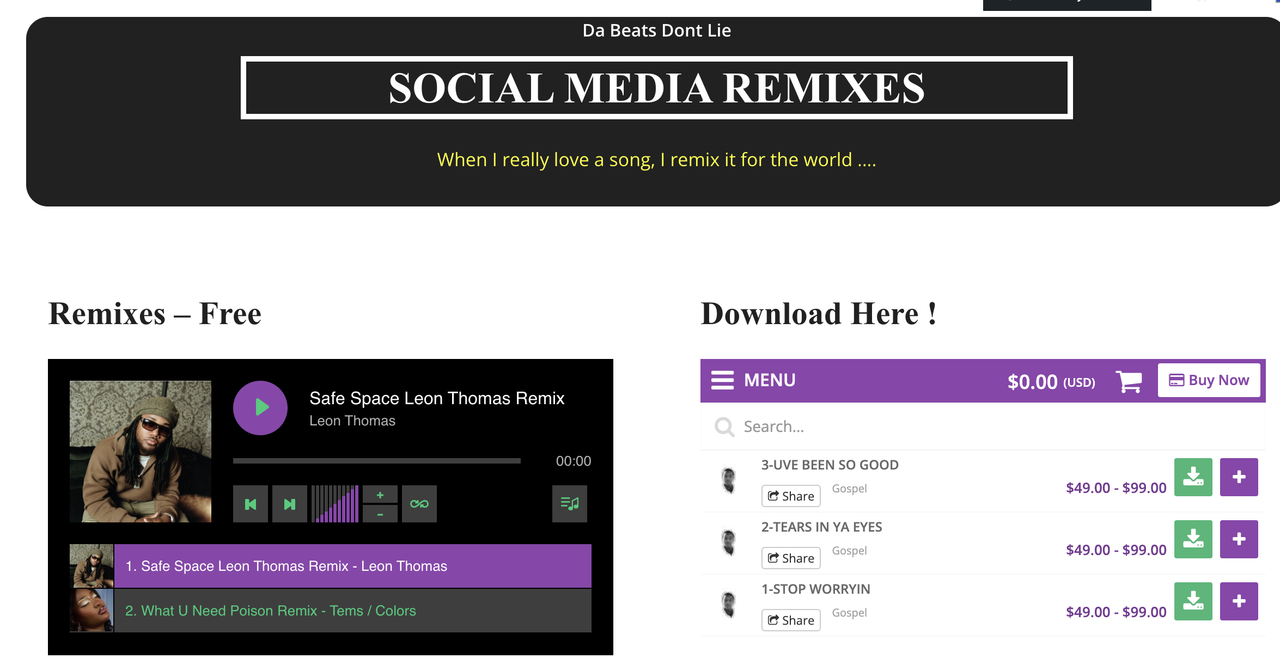Click Gospel tag under 3-UVE BEEN SO GOOD
The image size is (1280, 670).
(849, 489)
